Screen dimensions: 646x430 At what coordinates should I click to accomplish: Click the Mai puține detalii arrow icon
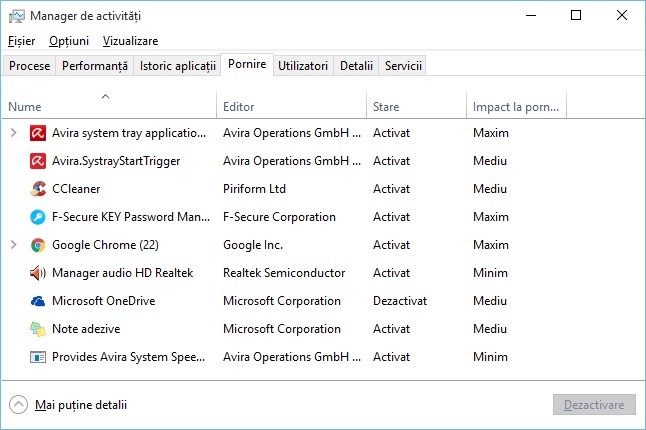pos(19,404)
